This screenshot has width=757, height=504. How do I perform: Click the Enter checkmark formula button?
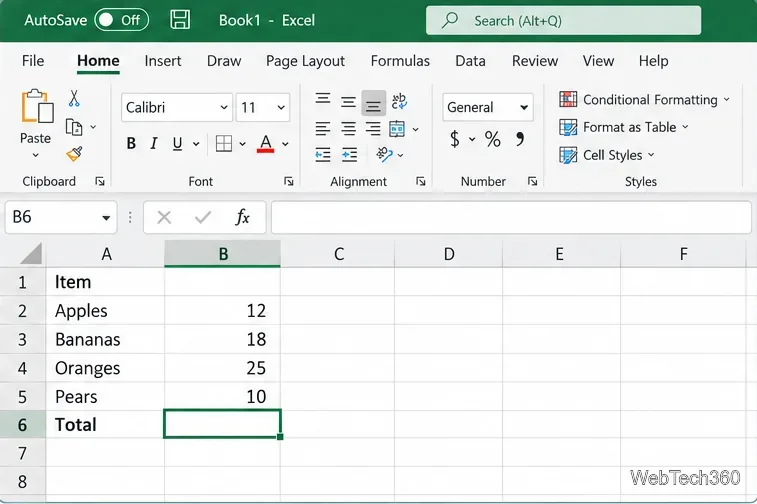pos(203,218)
